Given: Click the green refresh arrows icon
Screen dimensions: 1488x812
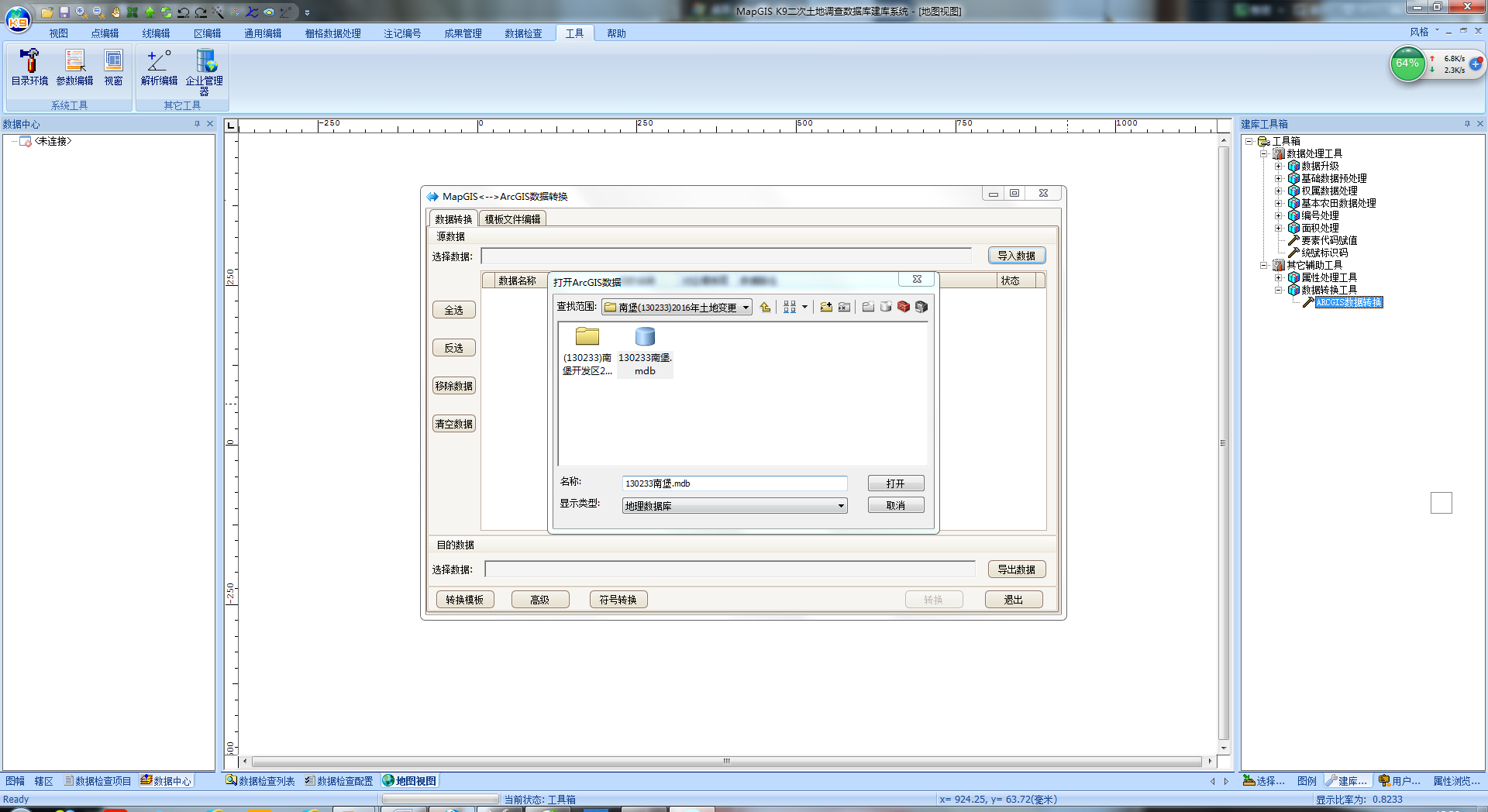Looking at the screenshot, I should (167, 12).
